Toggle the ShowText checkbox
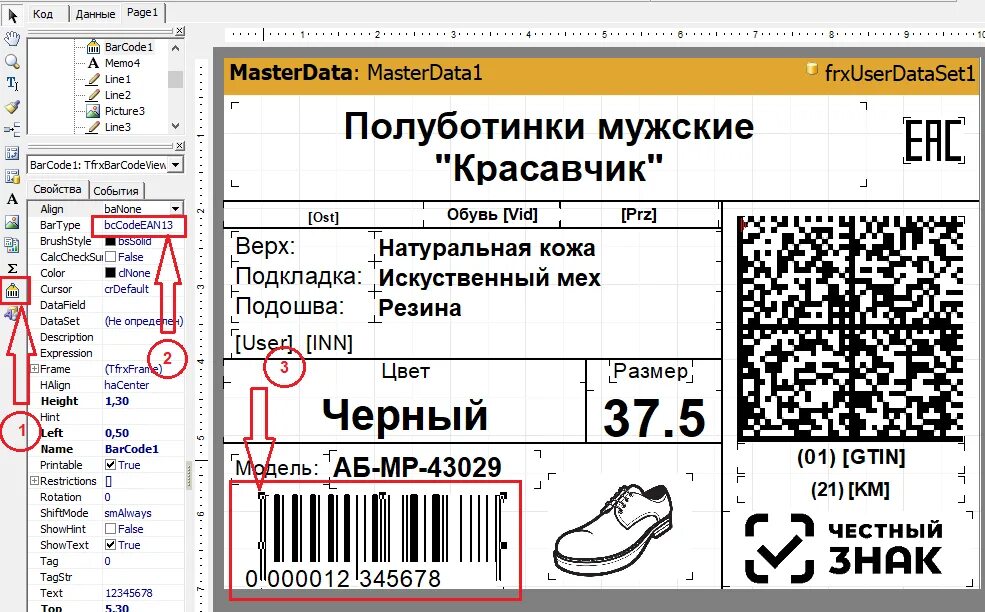This screenshot has width=985, height=612. click(111, 545)
